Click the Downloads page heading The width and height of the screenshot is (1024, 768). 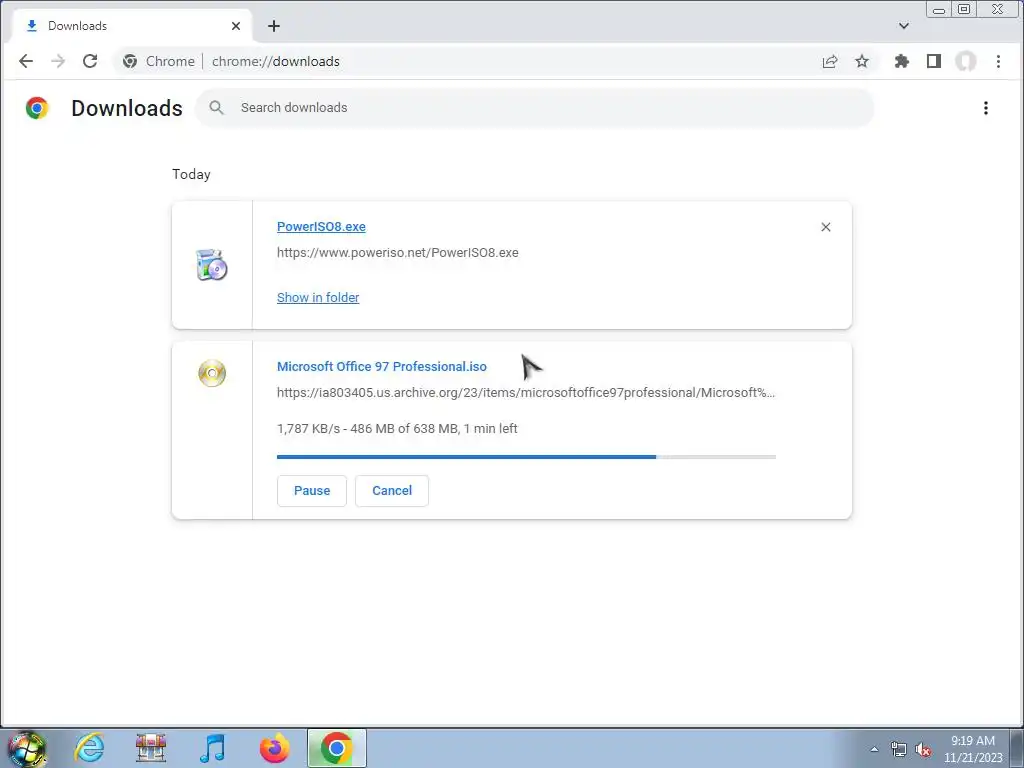coord(127,108)
